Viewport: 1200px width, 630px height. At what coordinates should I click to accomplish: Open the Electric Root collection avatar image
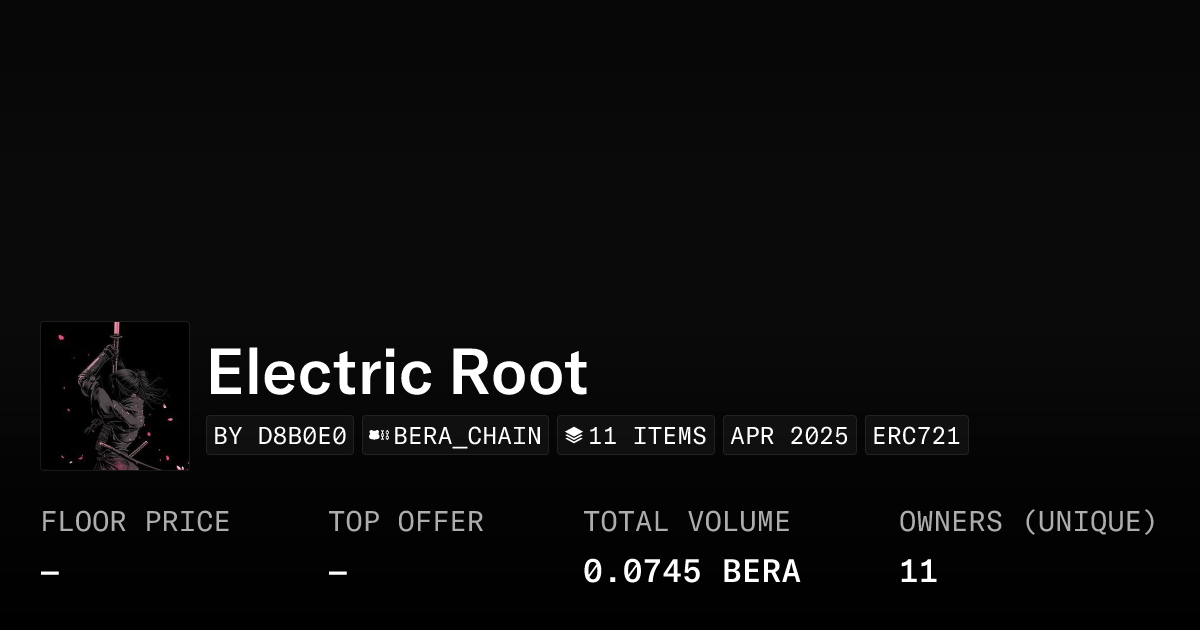point(114,395)
